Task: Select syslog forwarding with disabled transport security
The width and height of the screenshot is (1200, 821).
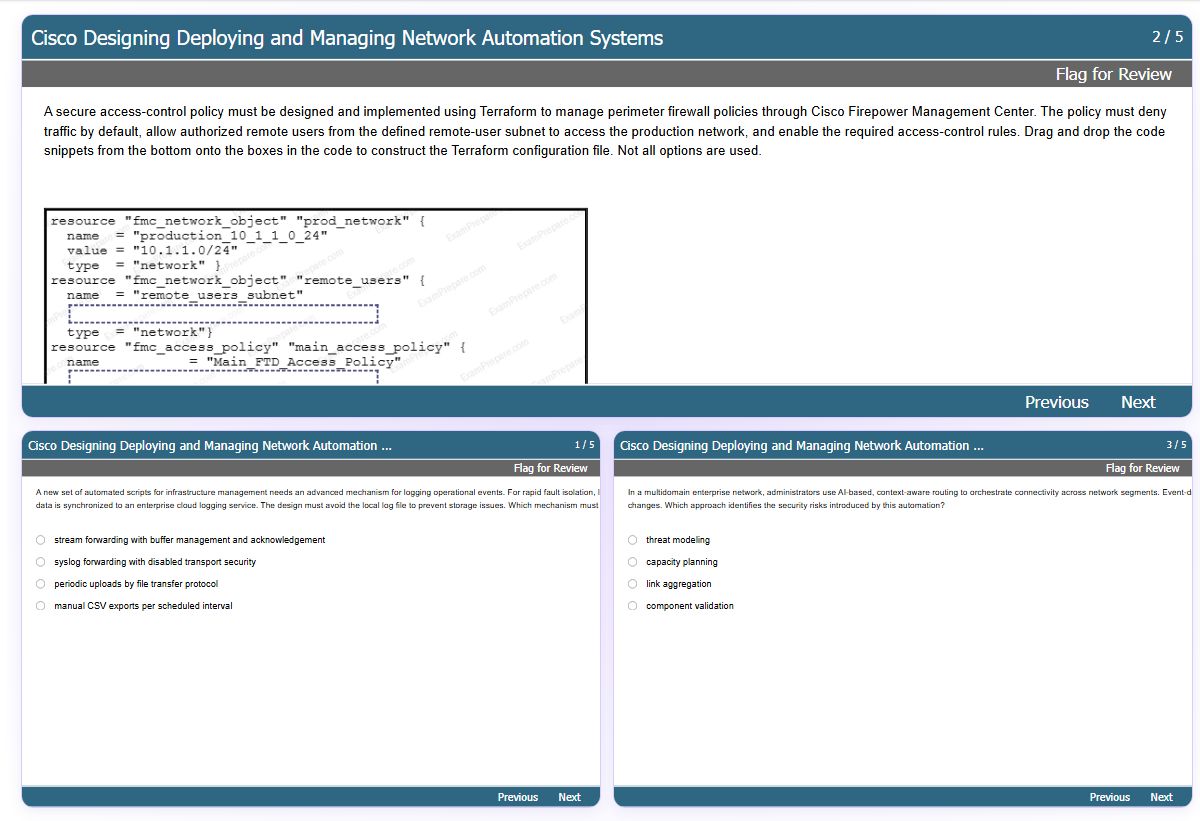Action: [x=41, y=562]
